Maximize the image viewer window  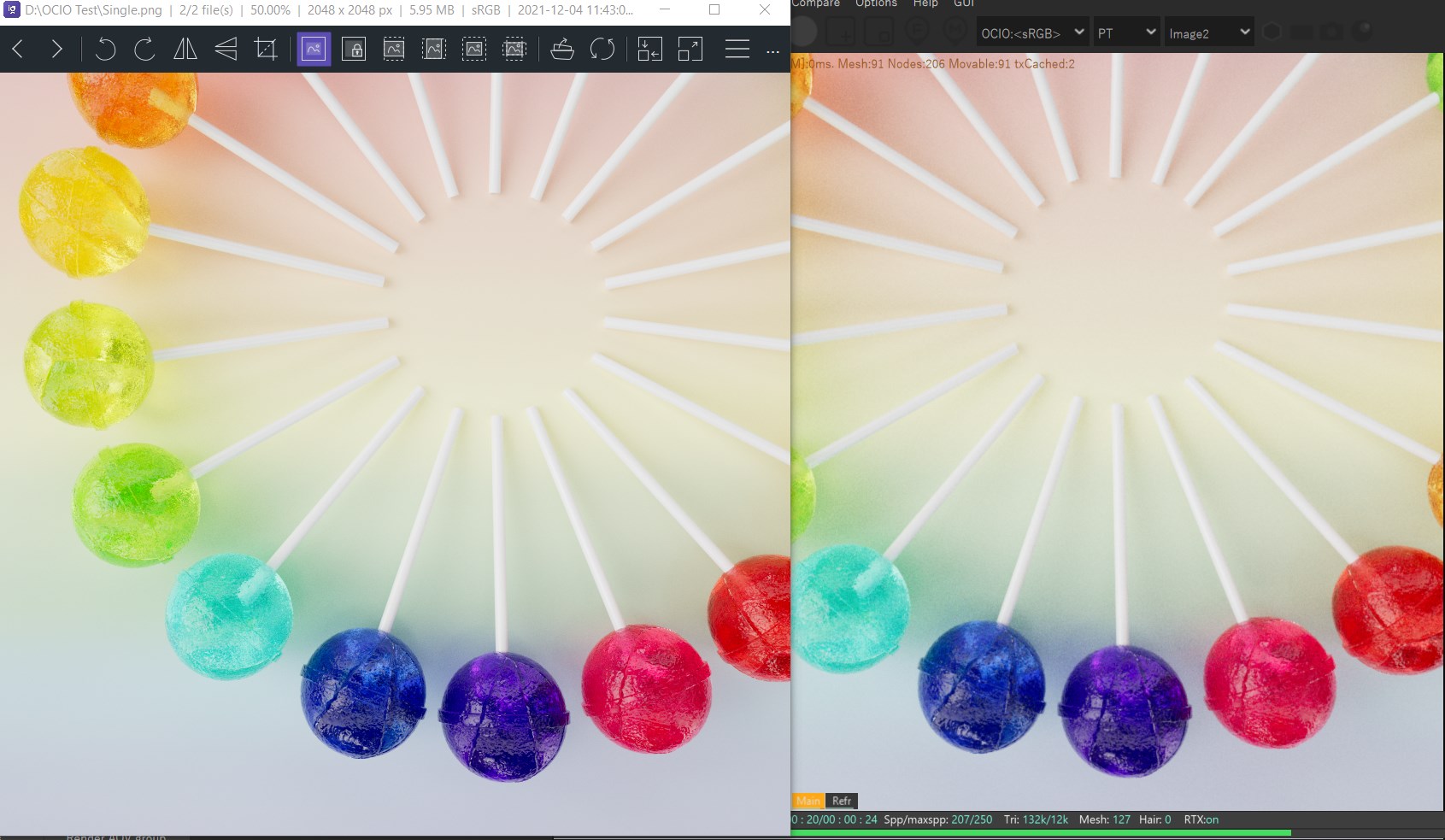pyautogui.click(x=714, y=10)
